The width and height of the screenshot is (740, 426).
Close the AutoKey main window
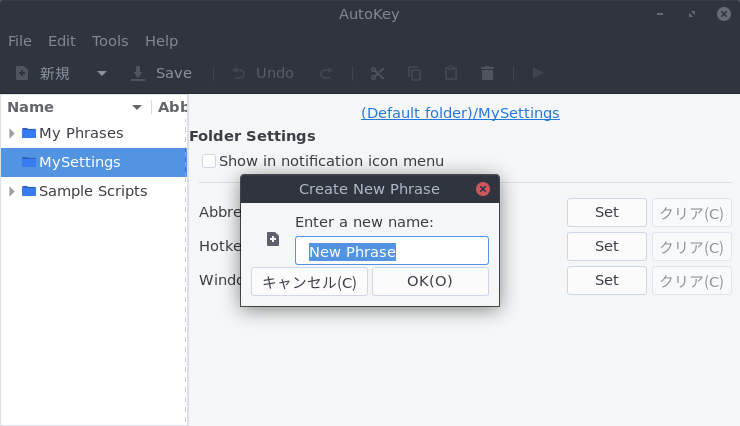coord(724,14)
